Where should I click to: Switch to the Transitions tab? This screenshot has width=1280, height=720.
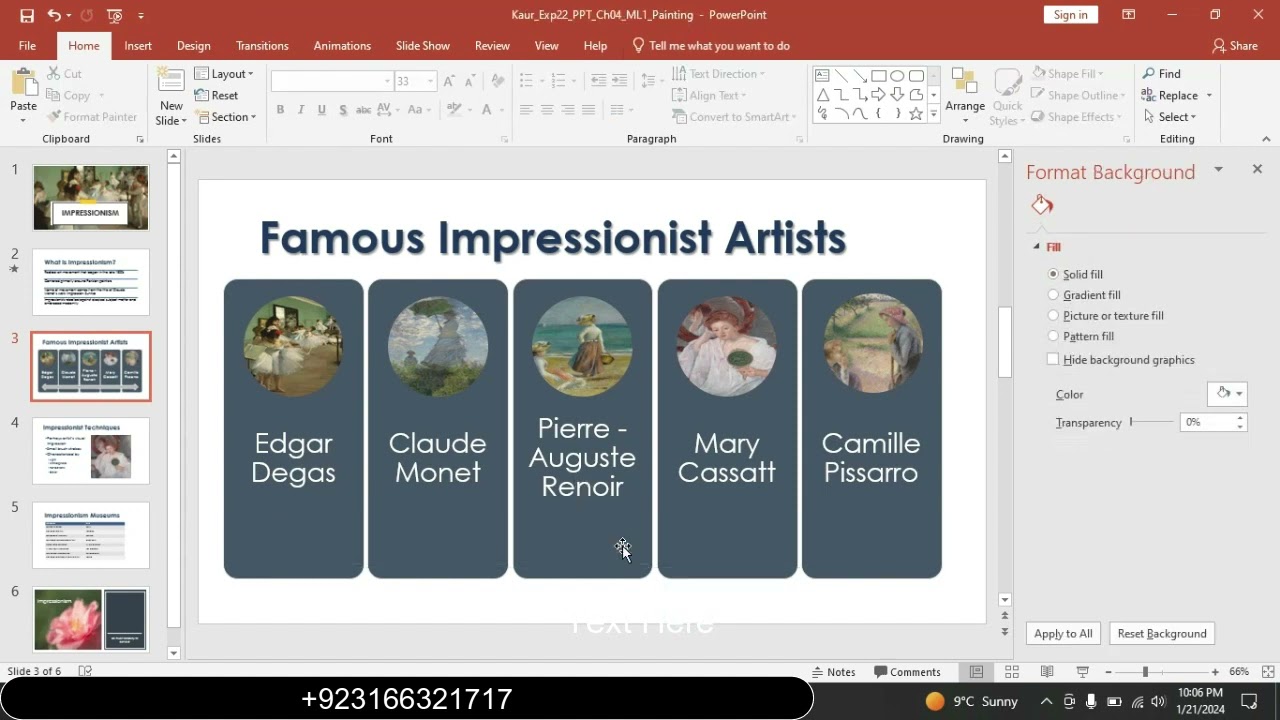(262, 46)
